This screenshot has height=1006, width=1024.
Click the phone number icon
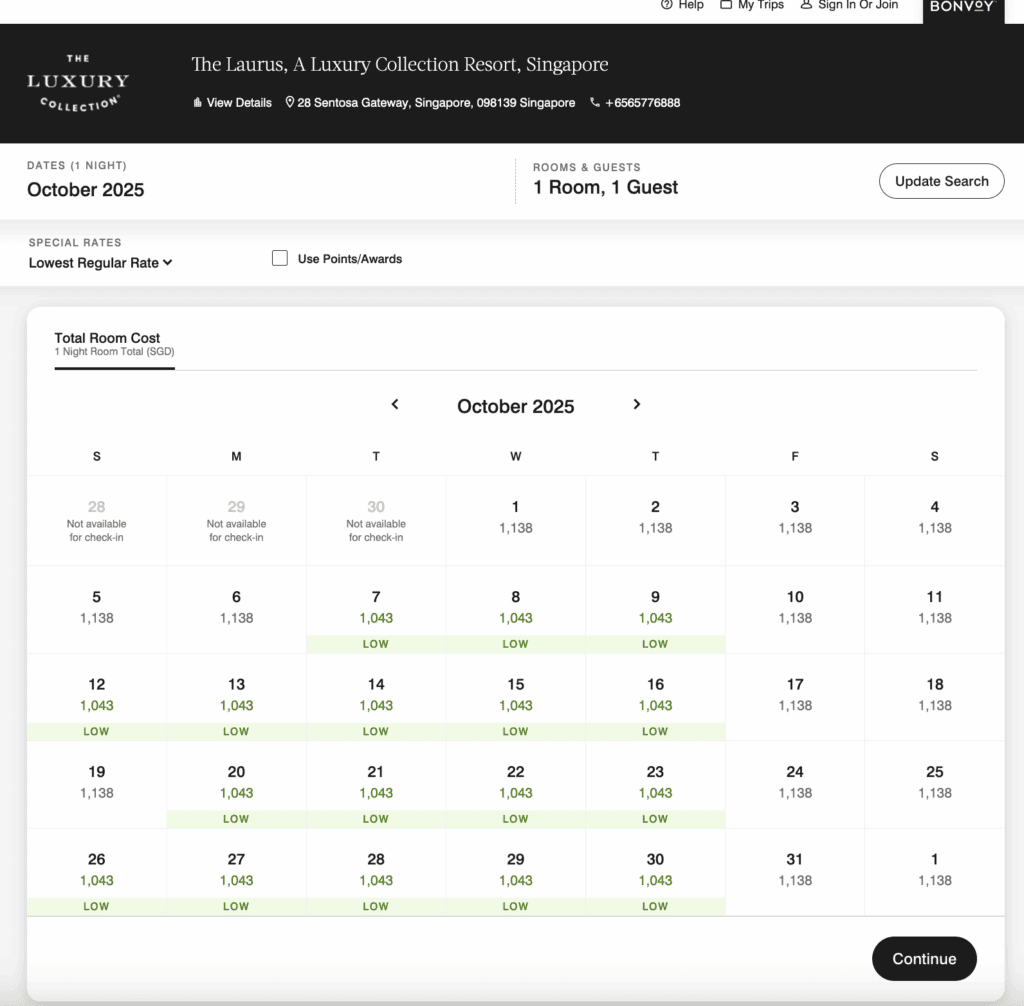[x=595, y=103]
